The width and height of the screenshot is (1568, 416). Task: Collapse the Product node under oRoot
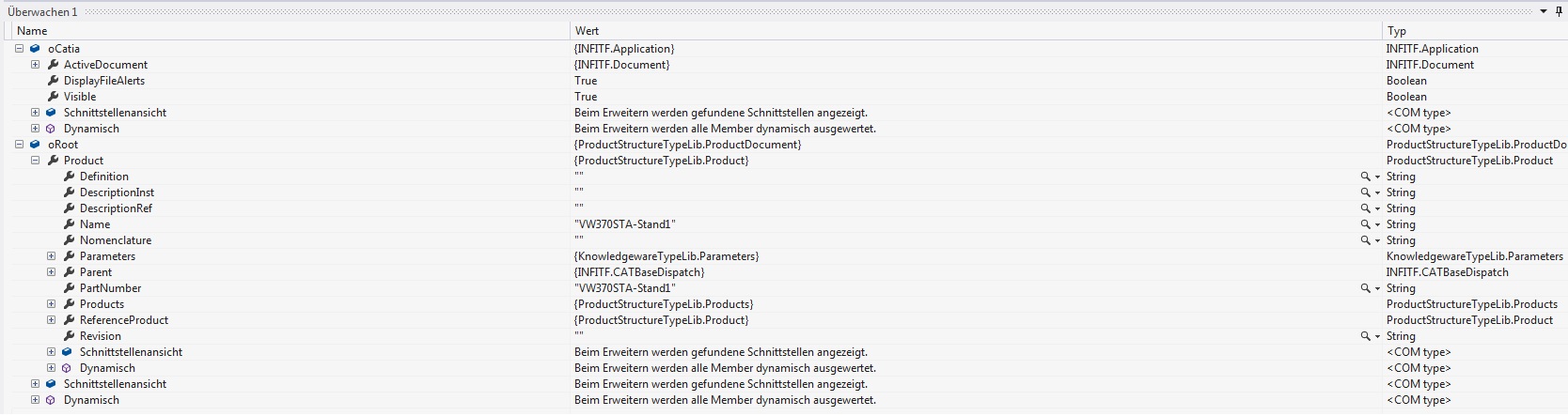(x=35, y=161)
